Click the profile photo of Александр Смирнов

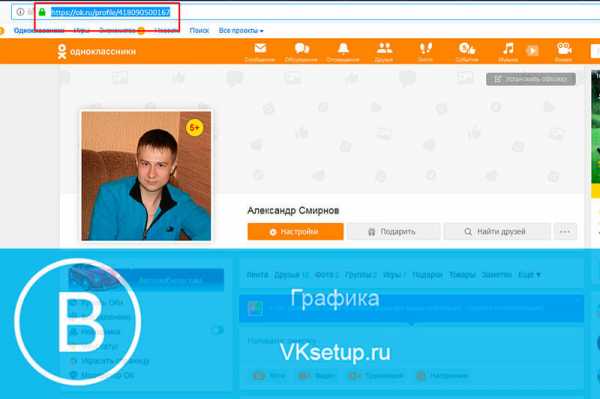tap(146, 176)
